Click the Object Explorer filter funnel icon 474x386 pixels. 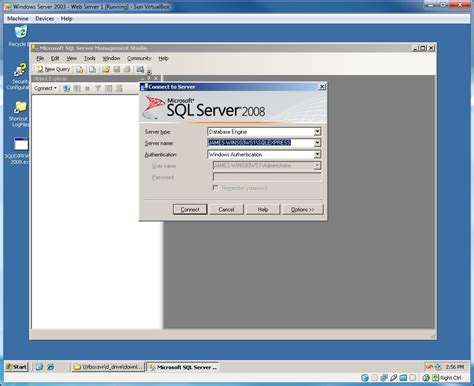98,88
